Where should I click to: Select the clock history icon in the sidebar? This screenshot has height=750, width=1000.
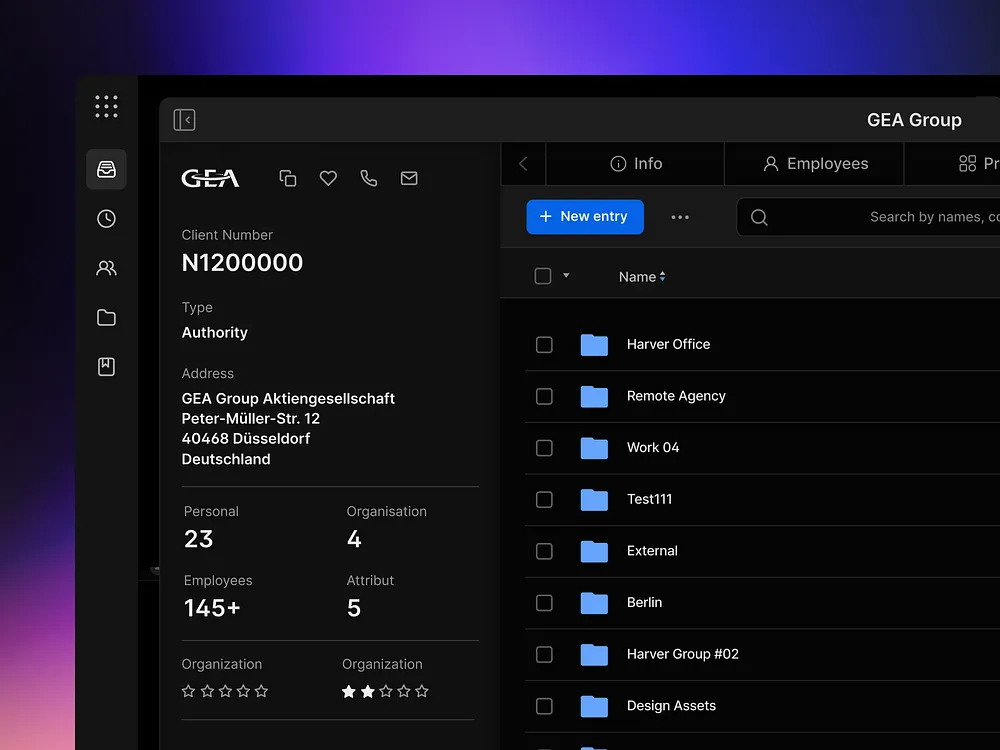(106, 218)
